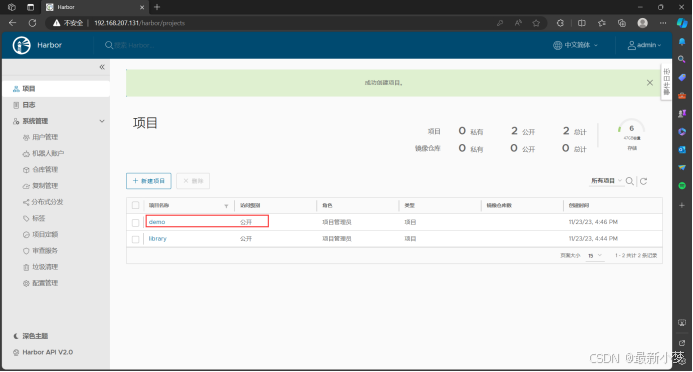The width and height of the screenshot is (693, 372).
Task: Open Copilot icon in browser
Action: [682, 23]
